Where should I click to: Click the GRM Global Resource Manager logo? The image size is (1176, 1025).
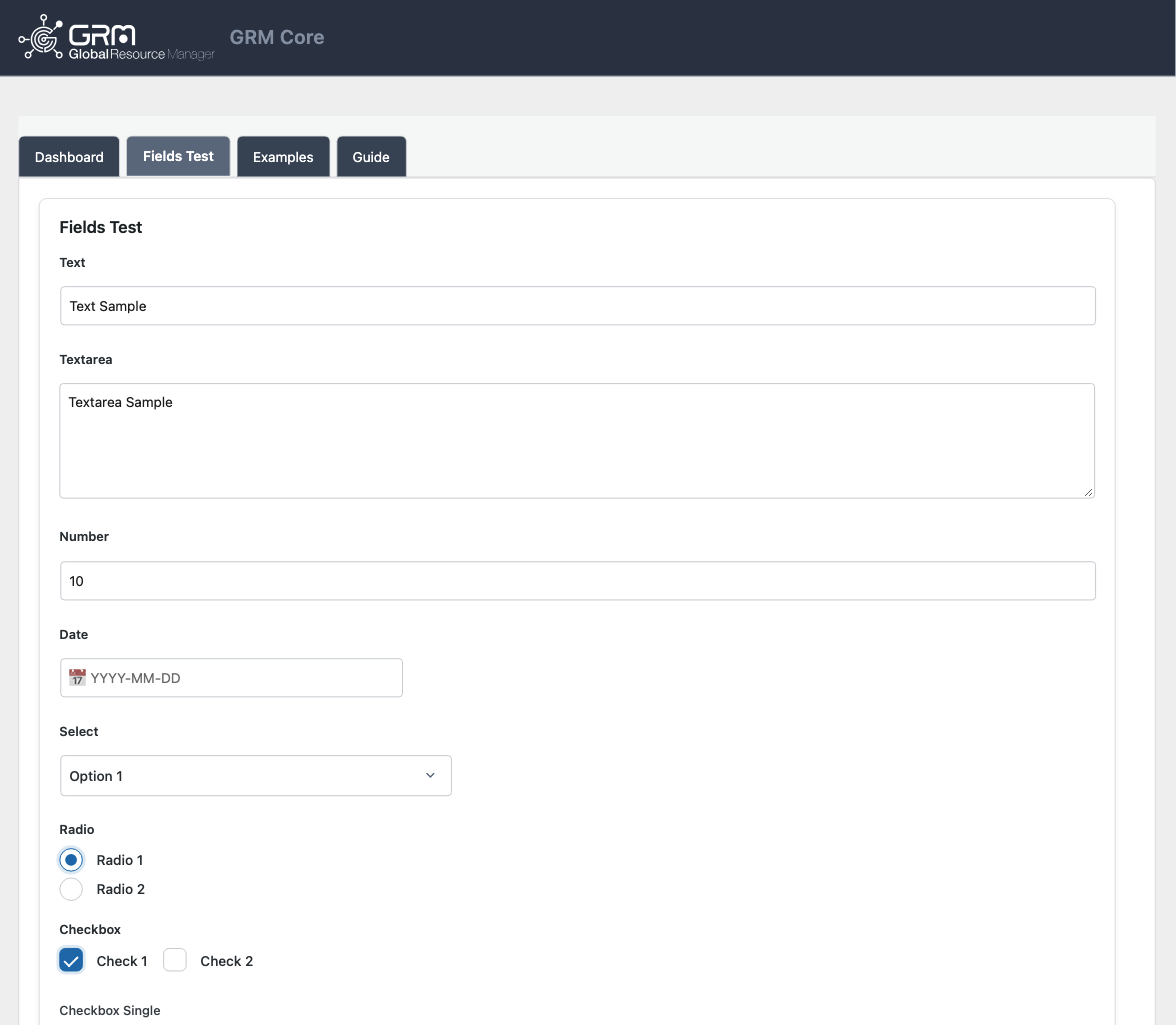tap(116, 37)
